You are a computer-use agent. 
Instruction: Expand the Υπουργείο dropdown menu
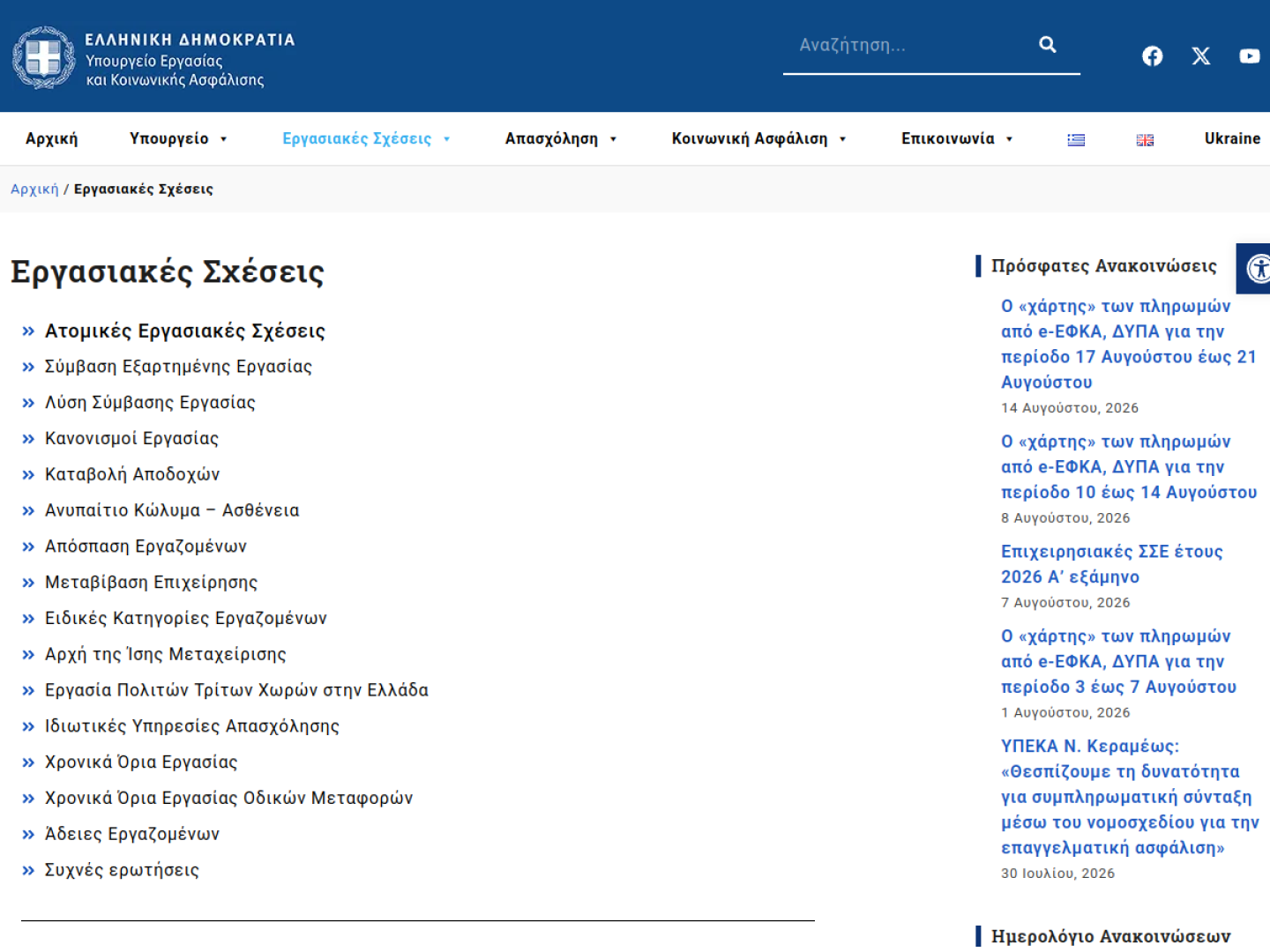point(178,138)
